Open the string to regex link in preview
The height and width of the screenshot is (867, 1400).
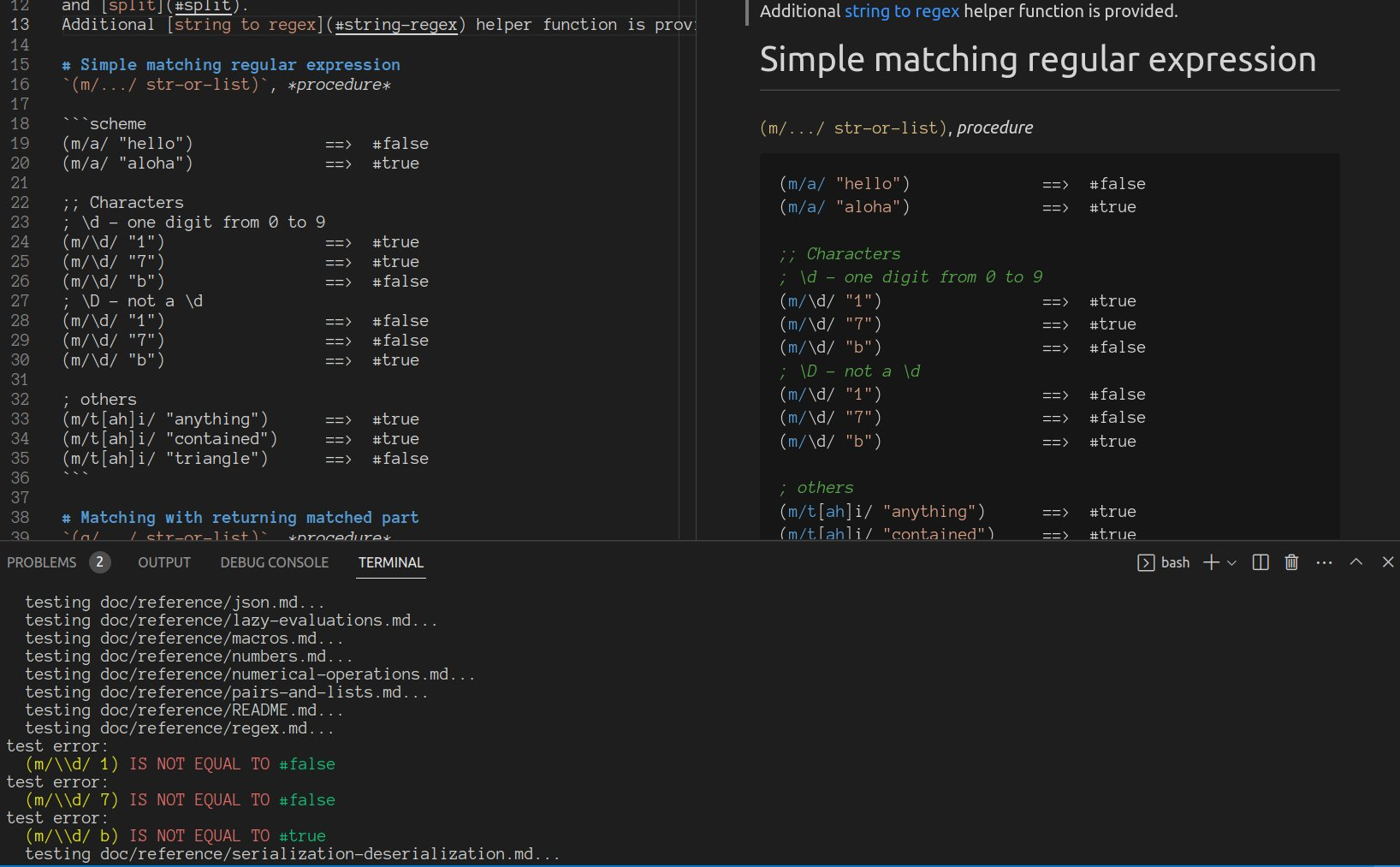(902, 11)
